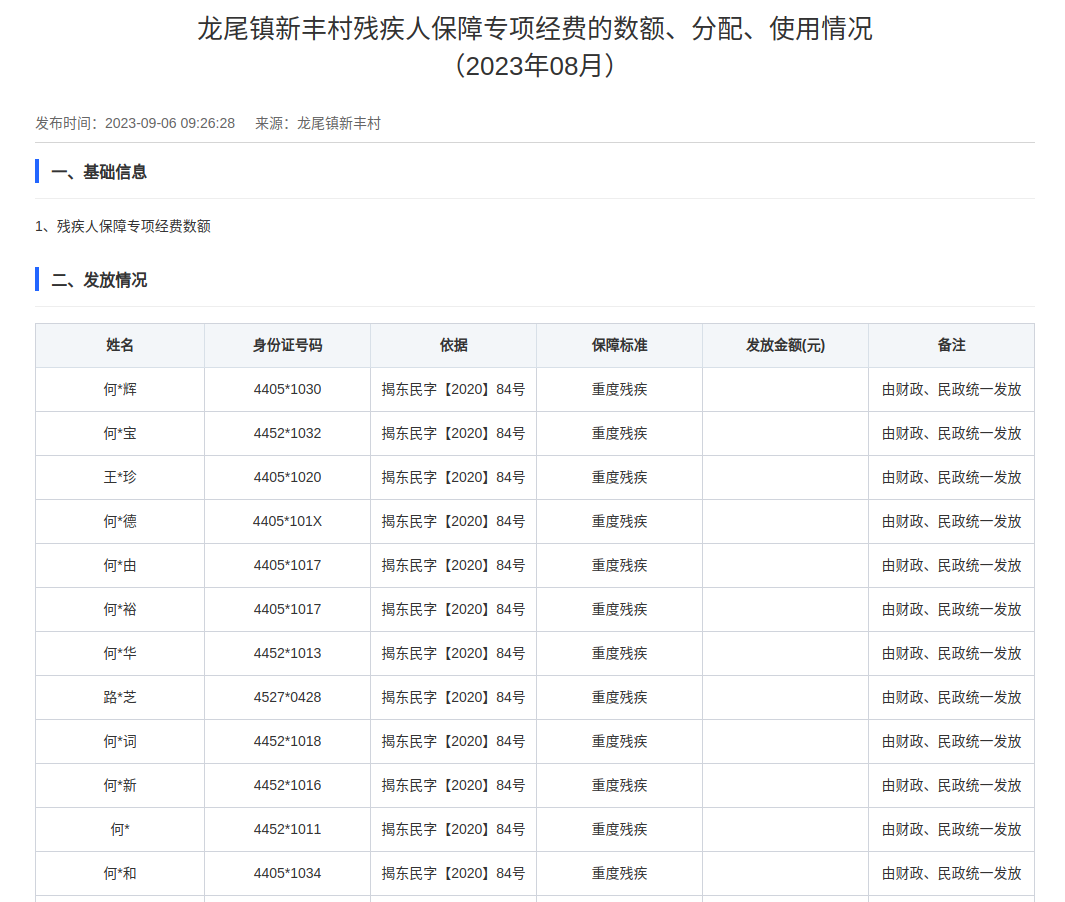Click the page title about 龙尾镇新丰村残疾人保障专项经费
The image size is (1065, 902).
535,47
